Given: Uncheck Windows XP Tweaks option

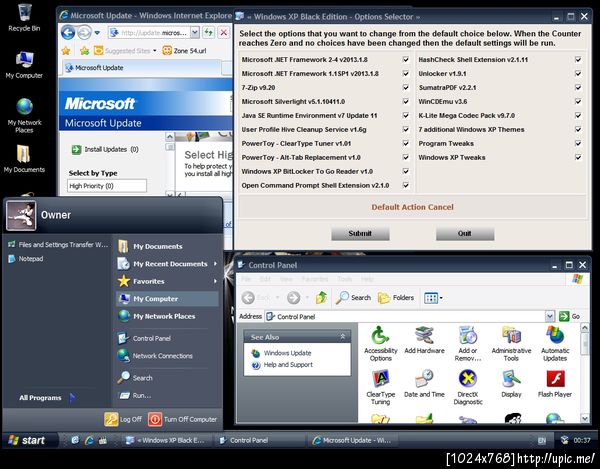Looking at the screenshot, I should point(578,157).
